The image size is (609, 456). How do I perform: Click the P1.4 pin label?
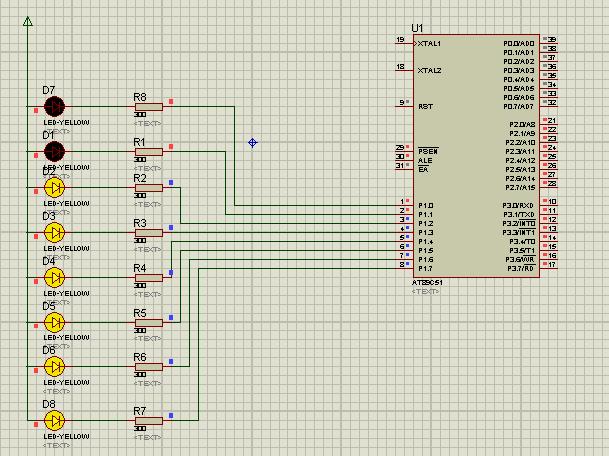tap(426, 242)
